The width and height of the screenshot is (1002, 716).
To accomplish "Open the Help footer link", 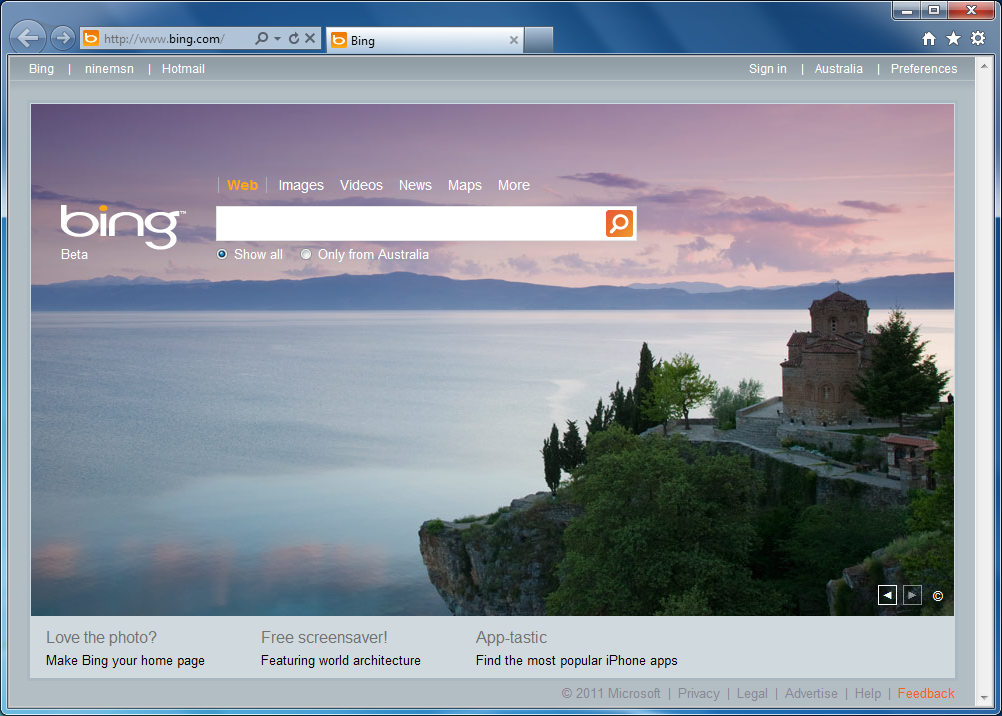I will 868,694.
